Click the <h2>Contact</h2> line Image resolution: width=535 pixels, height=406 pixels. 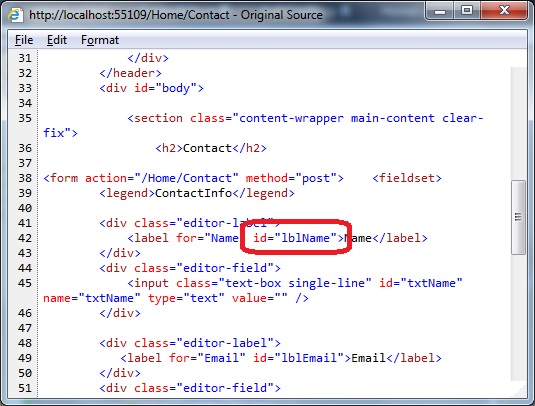[211, 148]
